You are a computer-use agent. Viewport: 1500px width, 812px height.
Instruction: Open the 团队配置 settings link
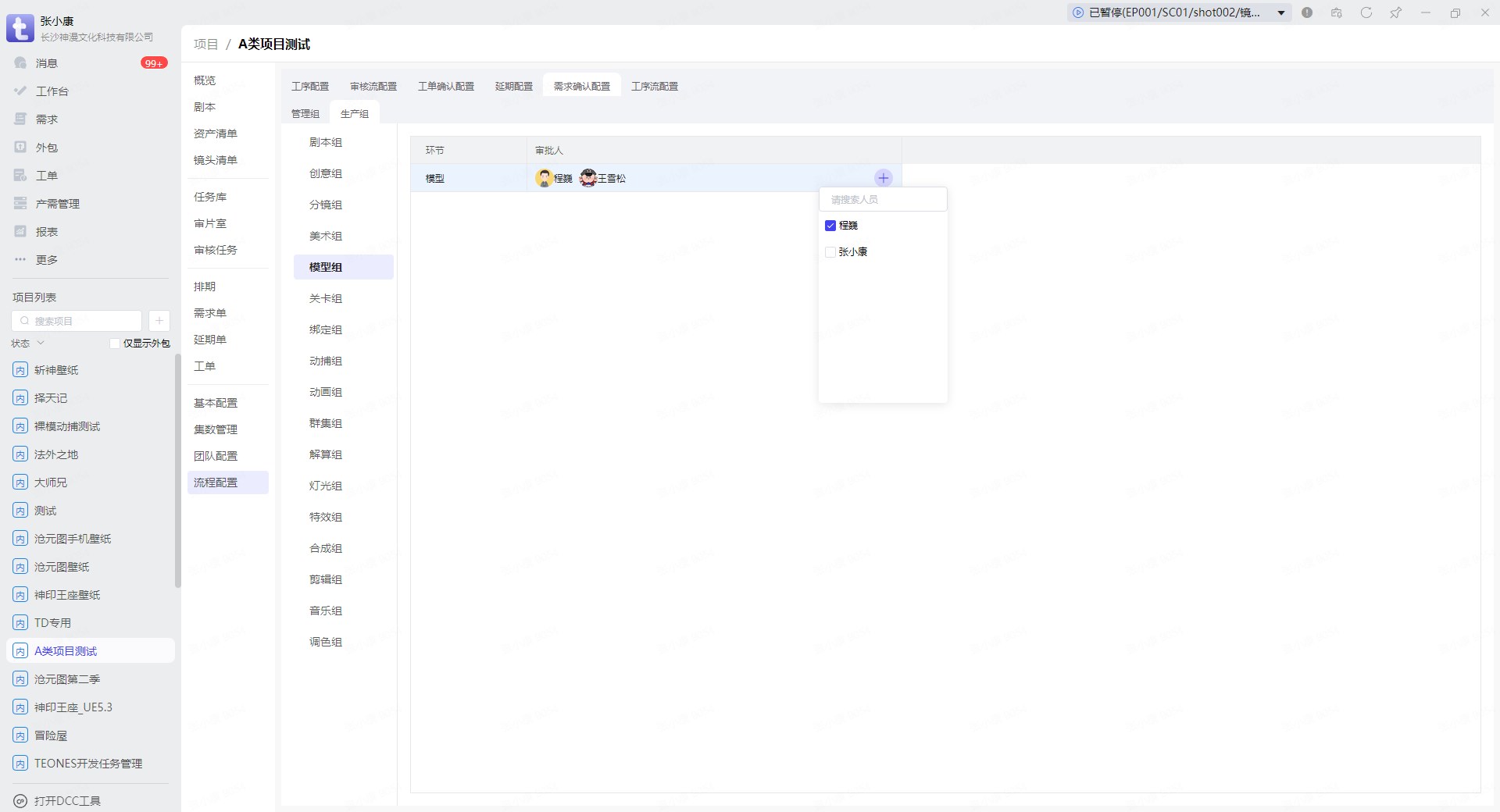[x=216, y=456]
